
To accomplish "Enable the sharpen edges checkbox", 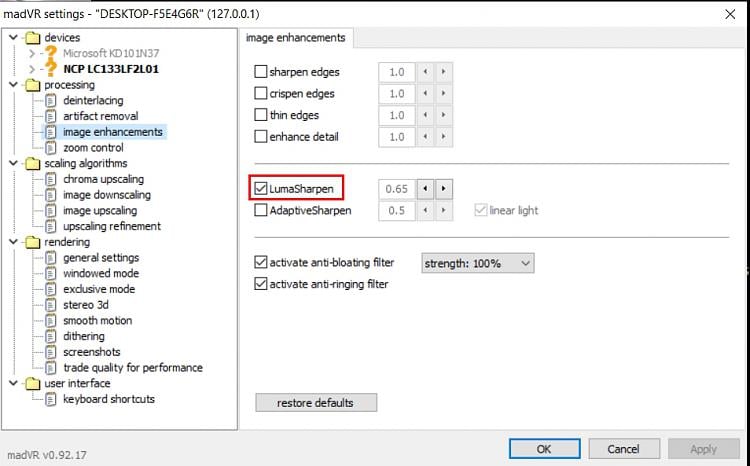I will tap(261, 72).
